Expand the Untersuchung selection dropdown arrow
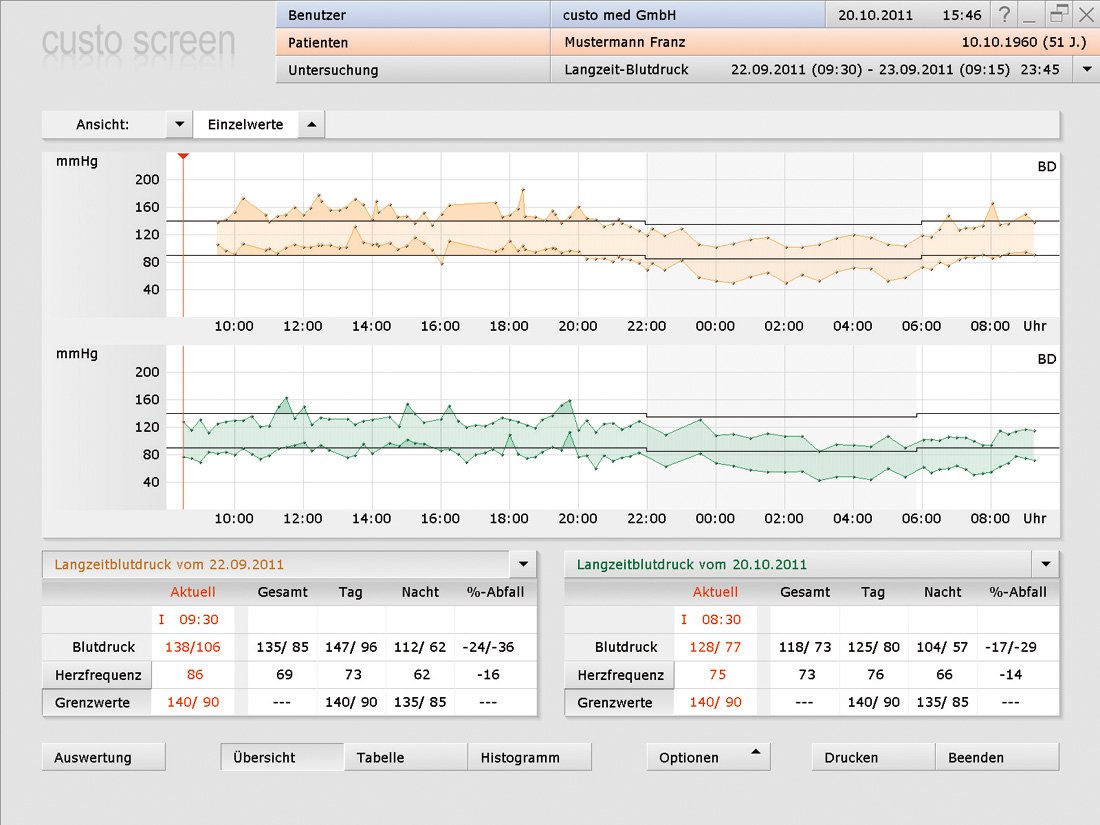Viewport: 1100px width, 825px height. pos(1086,70)
